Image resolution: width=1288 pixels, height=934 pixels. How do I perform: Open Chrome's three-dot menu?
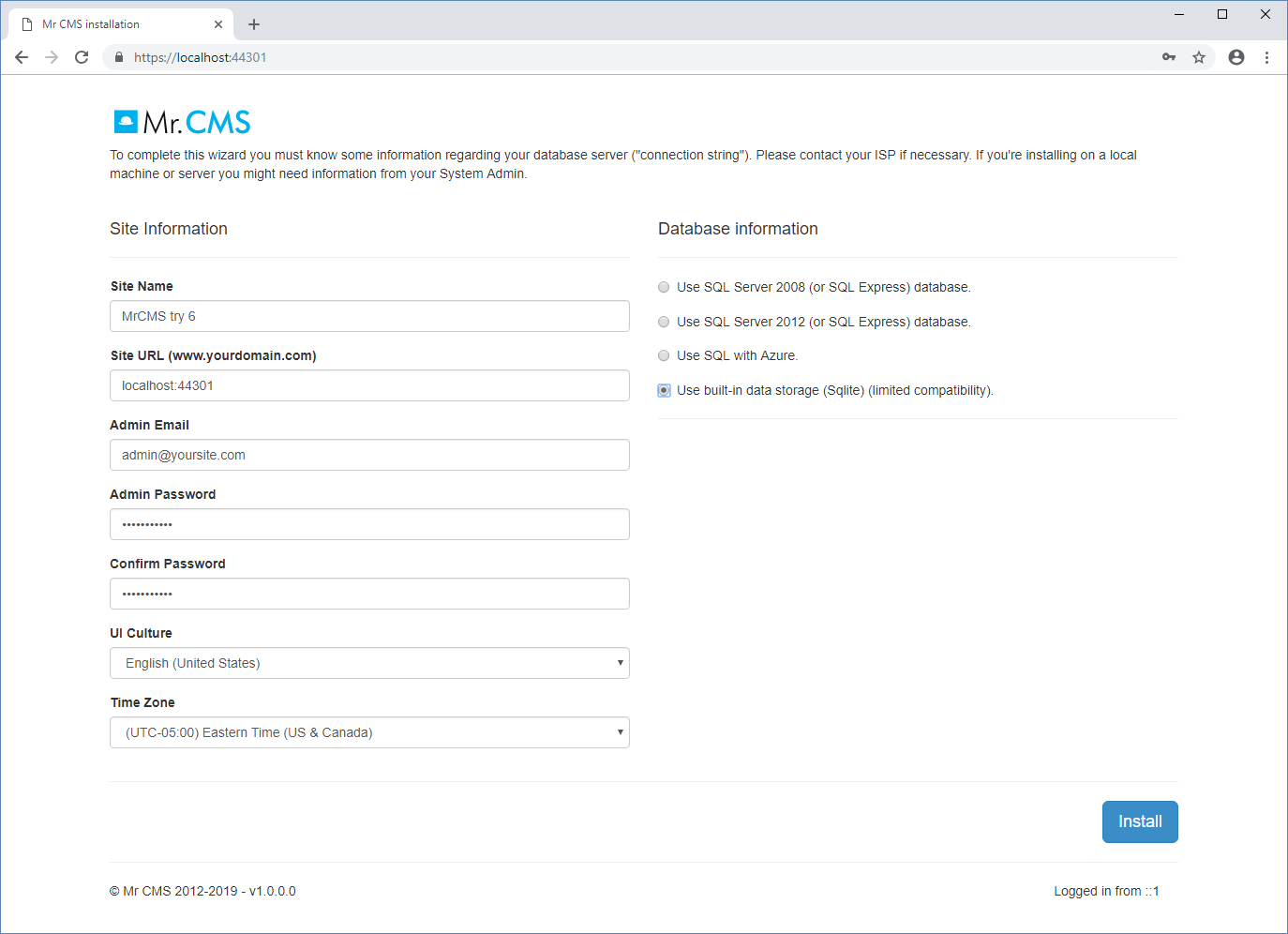click(1267, 57)
